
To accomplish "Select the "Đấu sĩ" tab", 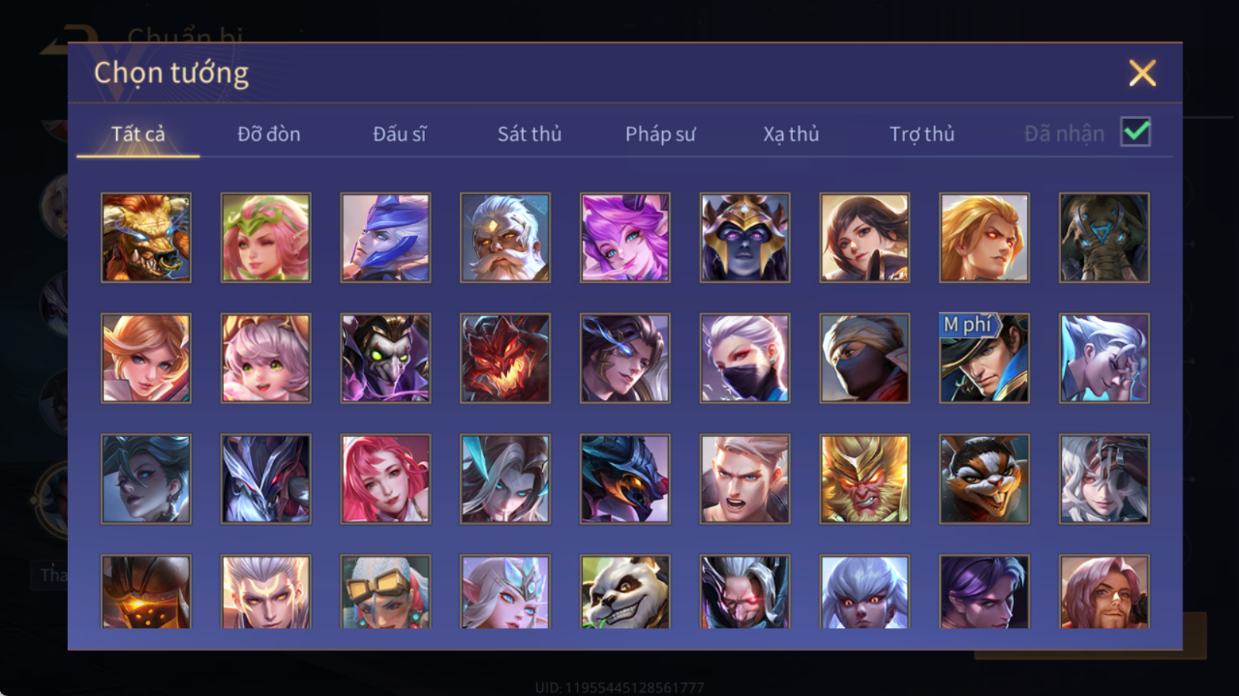I will [x=399, y=134].
